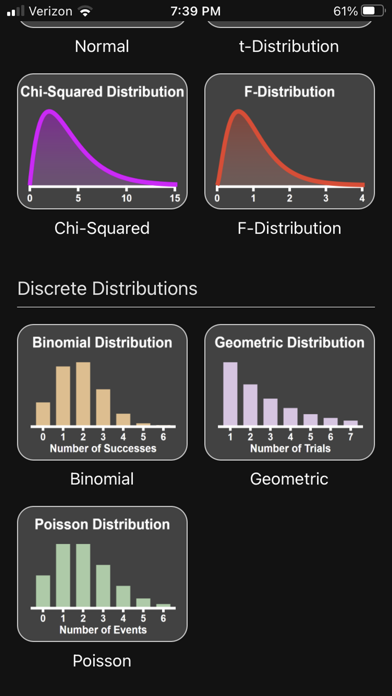The height and width of the screenshot is (696, 392).
Task: Click the t-Distribution label text
Action: 289,46
